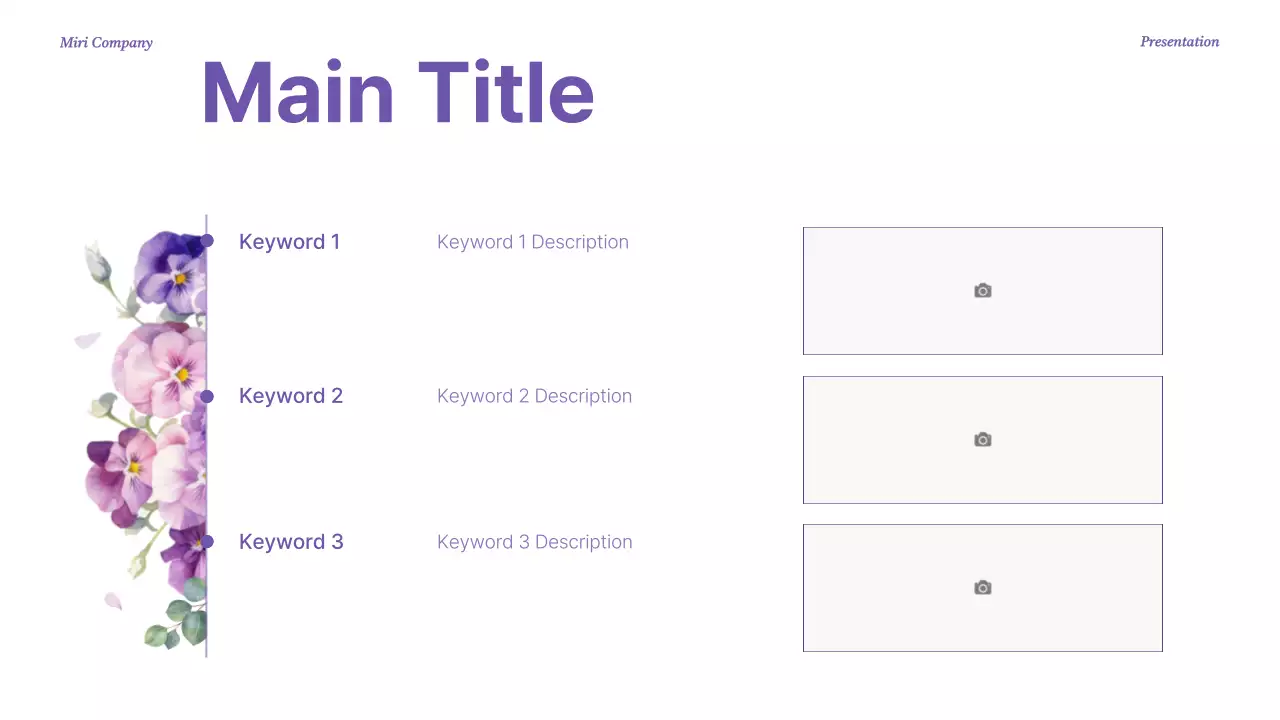
Task: Select the "Main Title" heading text
Action: click(x=397, y=93)
